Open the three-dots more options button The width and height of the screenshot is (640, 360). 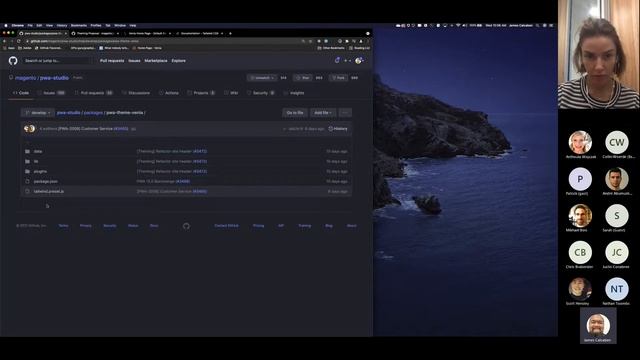[345, 113]
